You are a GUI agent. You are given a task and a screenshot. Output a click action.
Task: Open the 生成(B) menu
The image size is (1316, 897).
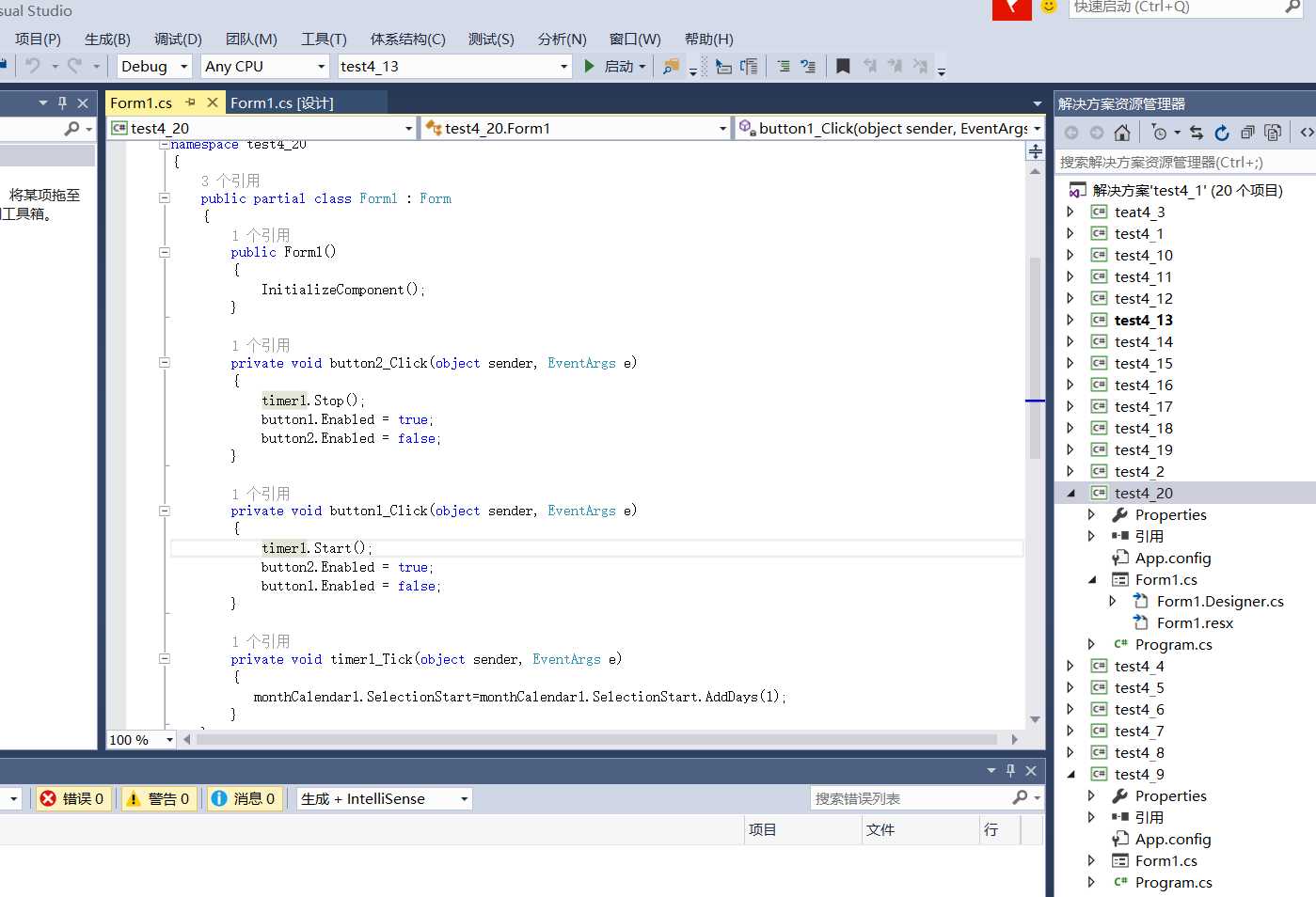107,39
